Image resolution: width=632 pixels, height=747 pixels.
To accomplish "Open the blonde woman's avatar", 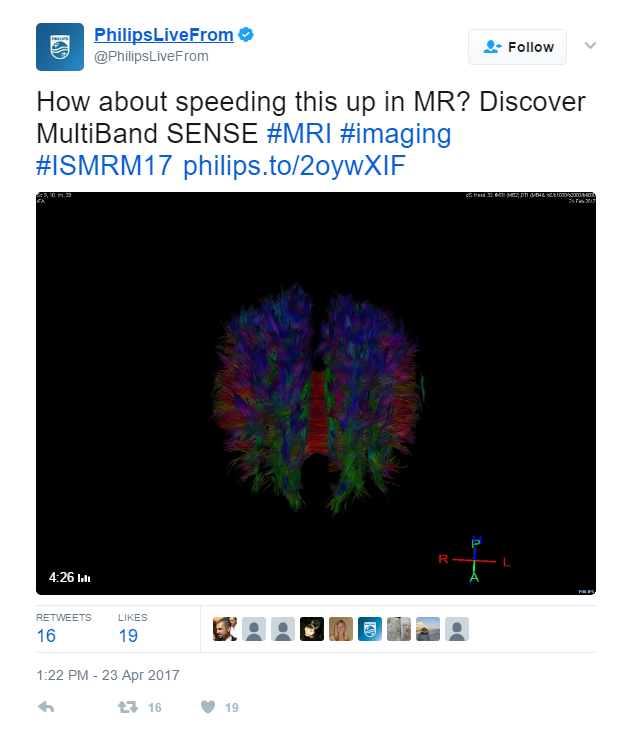I will pos(341,629).
